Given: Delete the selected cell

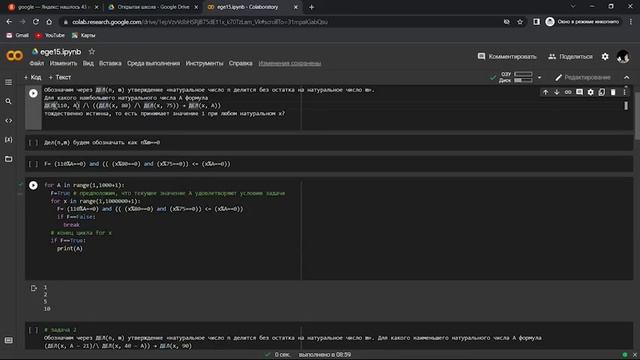Looking at the screenshot, I should [613, 92].
